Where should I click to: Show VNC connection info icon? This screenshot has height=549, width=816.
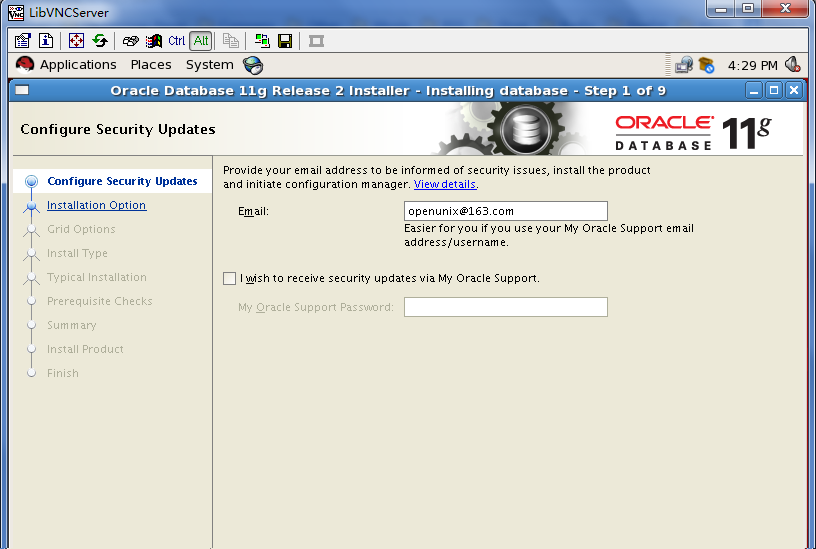[46, 41]
